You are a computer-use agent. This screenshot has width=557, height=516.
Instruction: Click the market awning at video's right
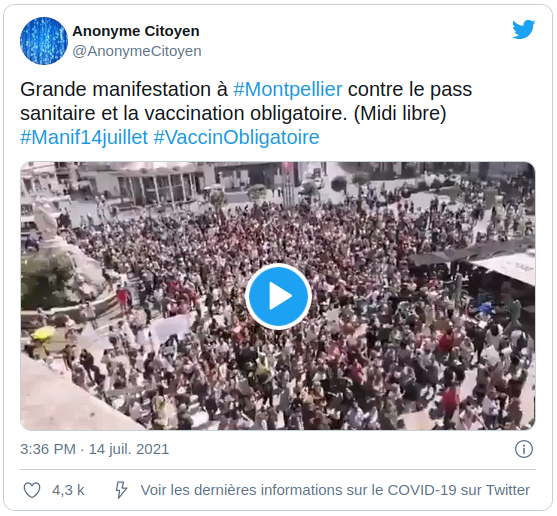[506, 268]
